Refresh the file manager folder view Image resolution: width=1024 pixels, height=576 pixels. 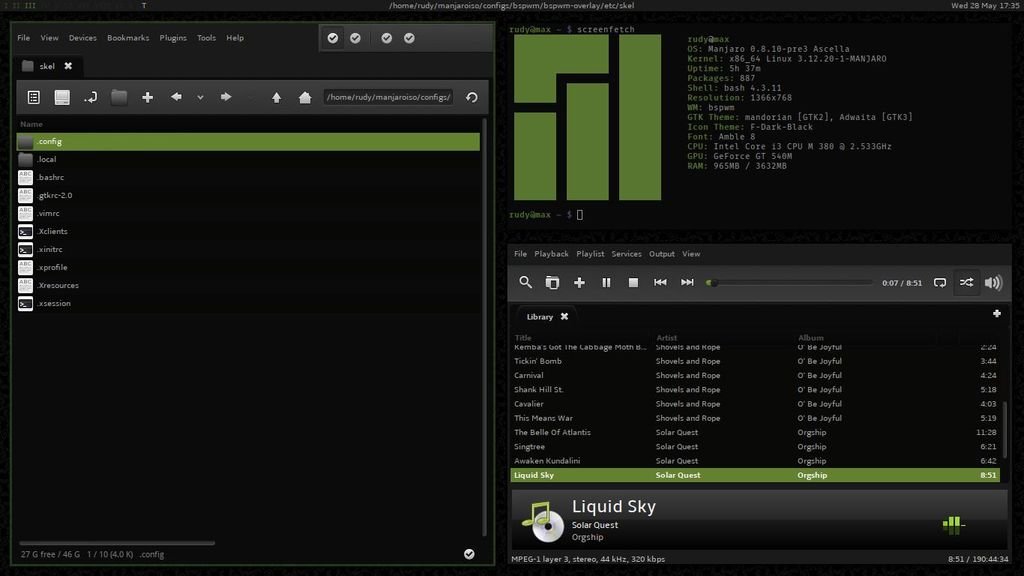(x=471, y=97)
